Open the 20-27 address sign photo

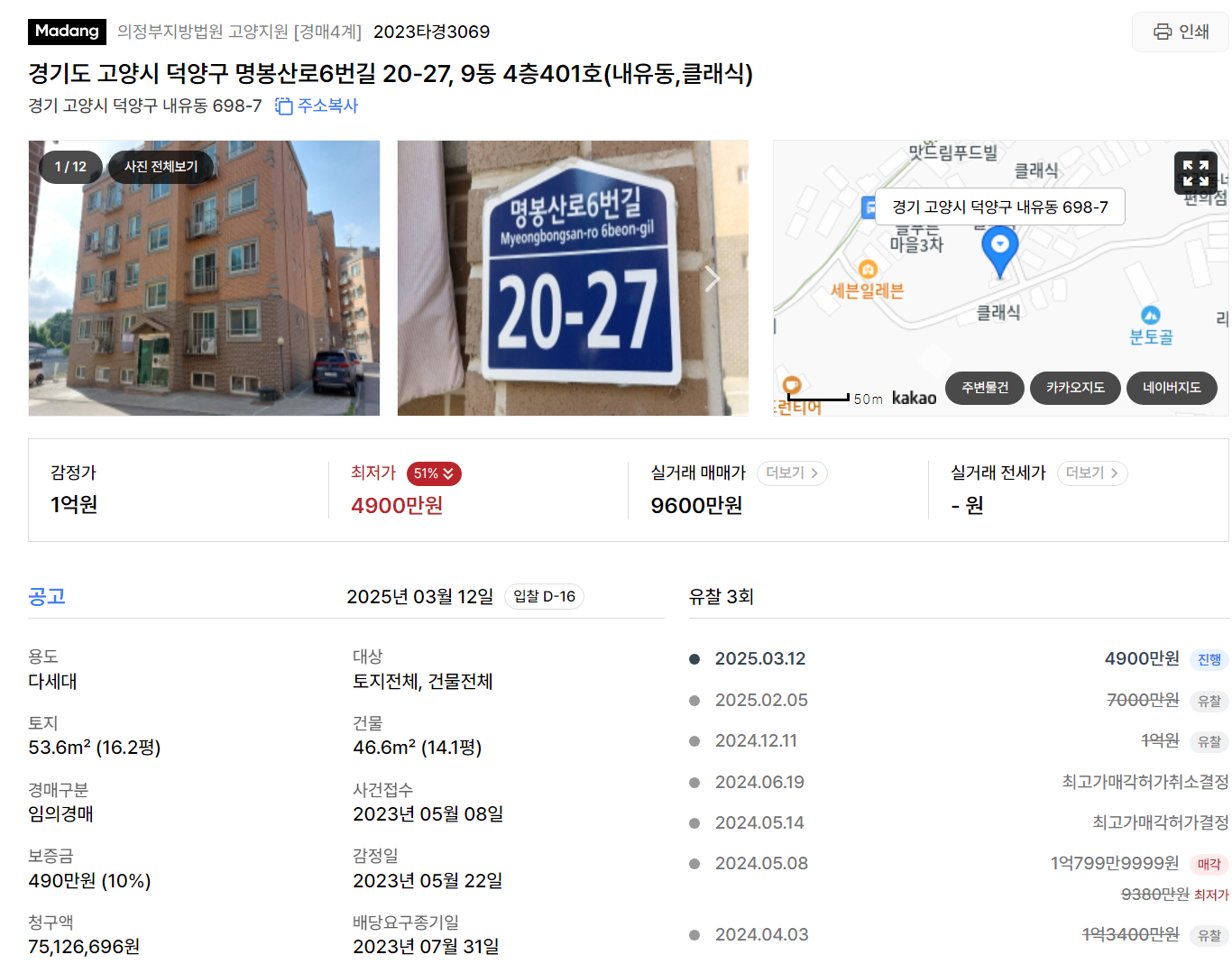pos(573,278)
